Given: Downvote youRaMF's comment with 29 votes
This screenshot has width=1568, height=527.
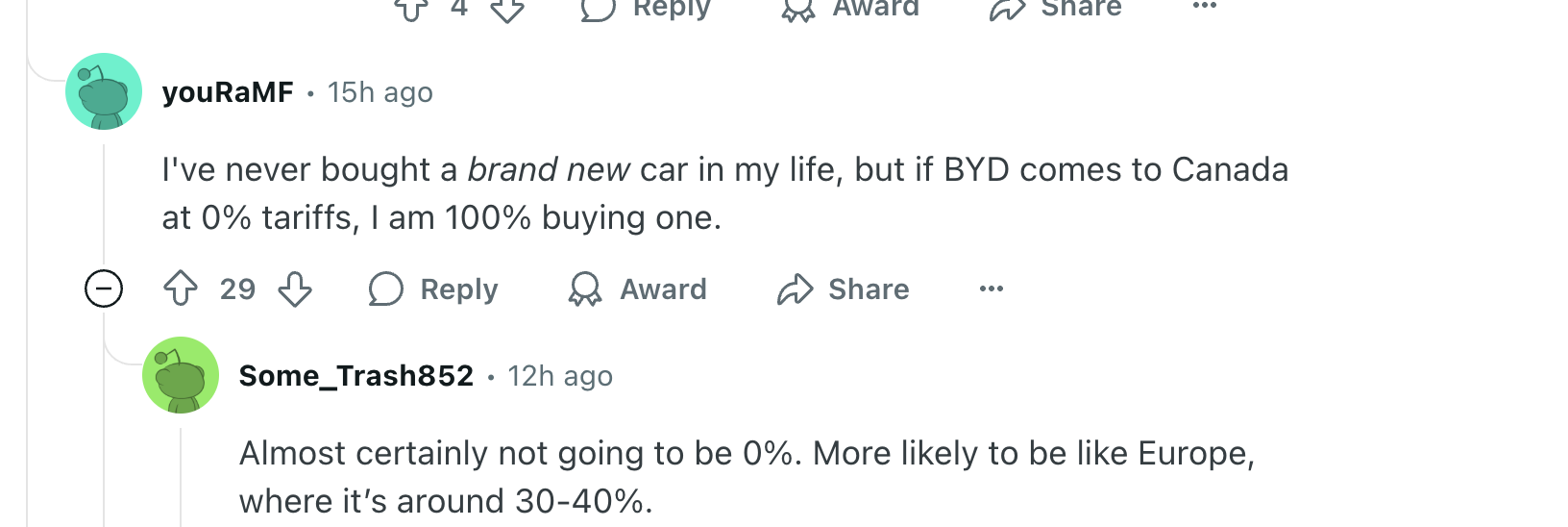Looking at the screenshot, I should coord(295,289).
